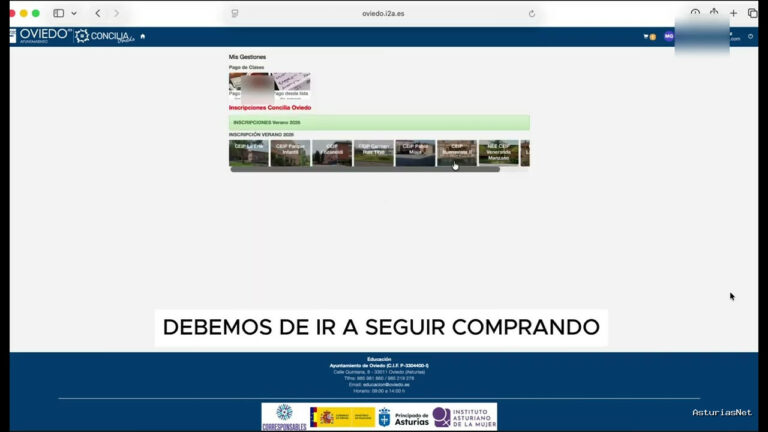Click the Instituto Asturiano de la Mujer logo
768x432 pixels.
tap(464, 417)
